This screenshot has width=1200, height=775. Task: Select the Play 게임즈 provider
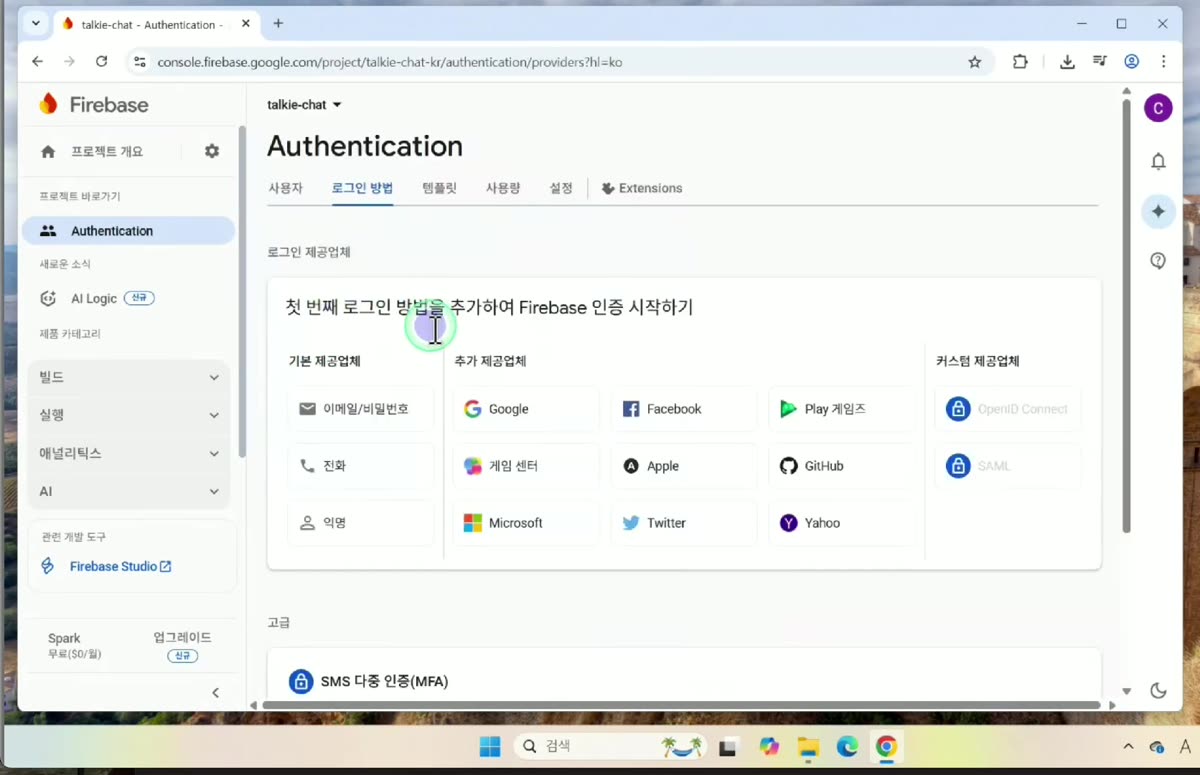[841, 409]
